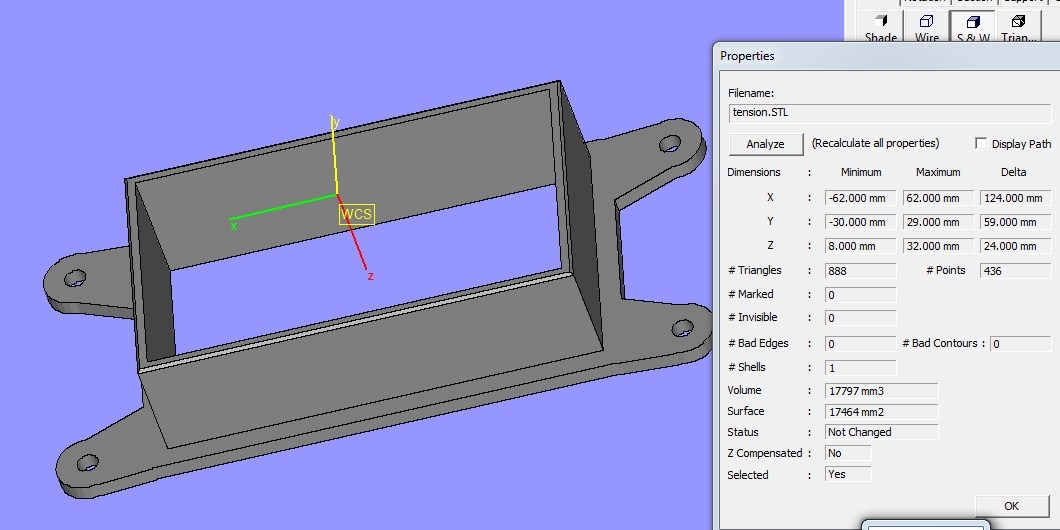Image resolution: width=1060 pixels, height=530 pixels.
Task: Switch to Triangle display mode
Action: click(1018, 27)
